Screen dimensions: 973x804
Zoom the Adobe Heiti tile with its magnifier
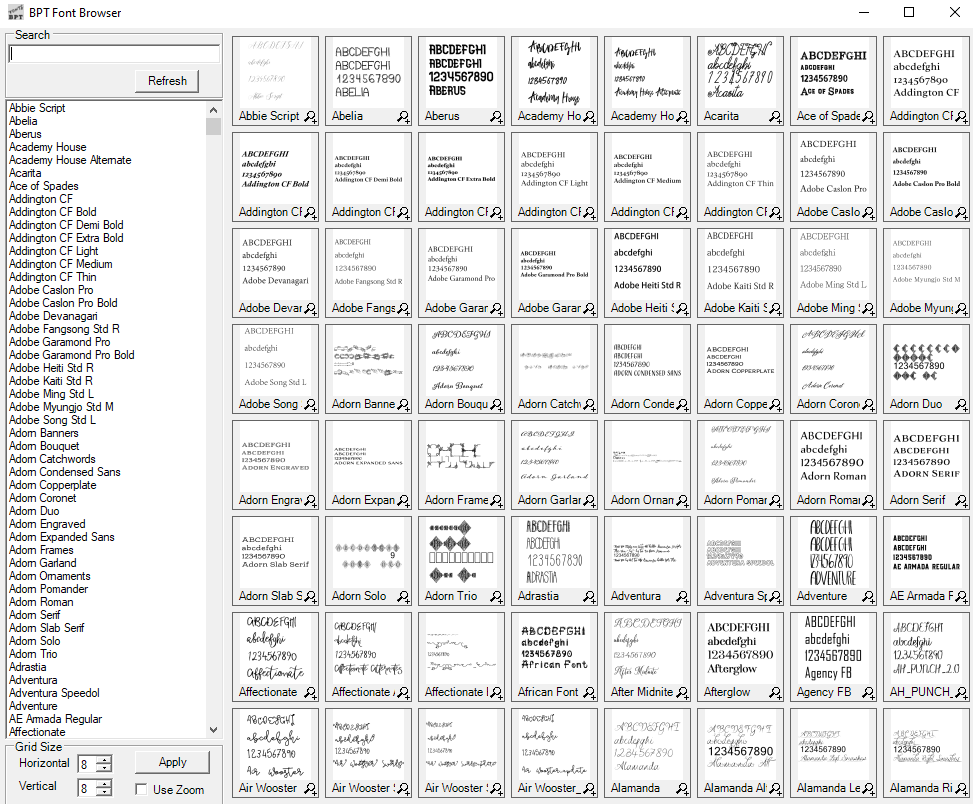pyautogui.click(x=682, y=308)
